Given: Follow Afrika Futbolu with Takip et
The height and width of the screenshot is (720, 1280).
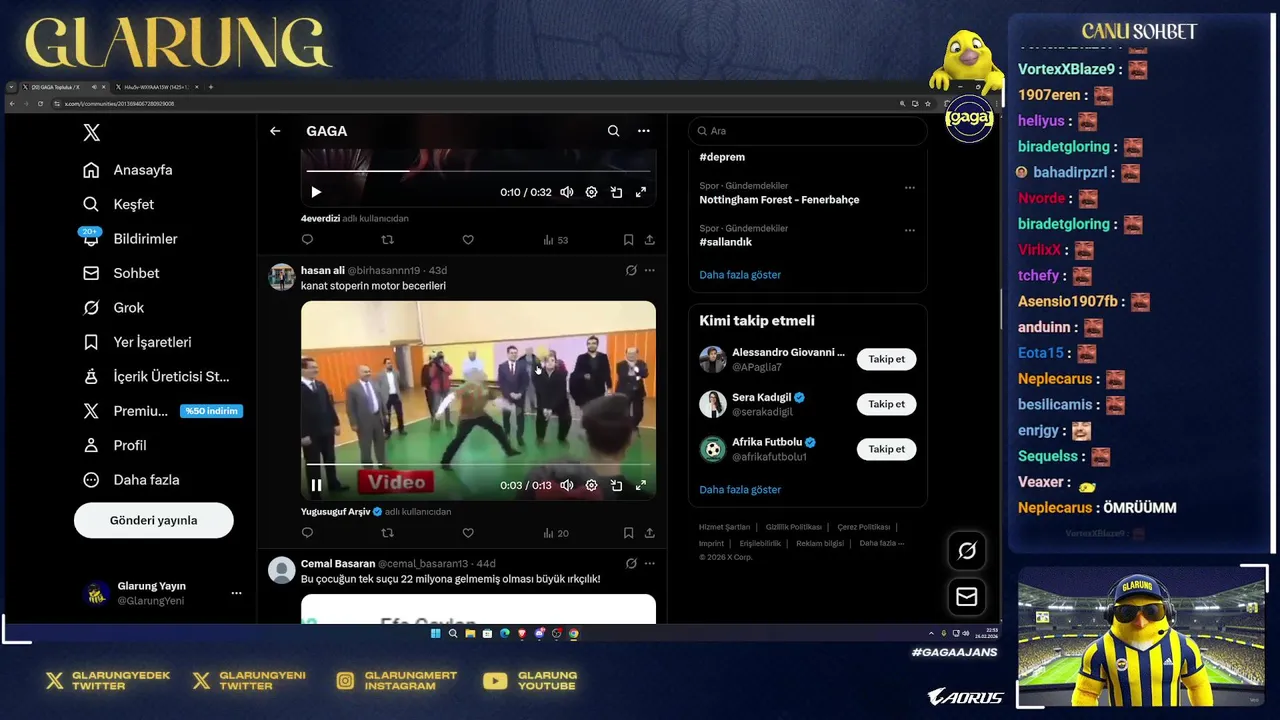Looking at the screenshot, I should (x=886, y=449).
